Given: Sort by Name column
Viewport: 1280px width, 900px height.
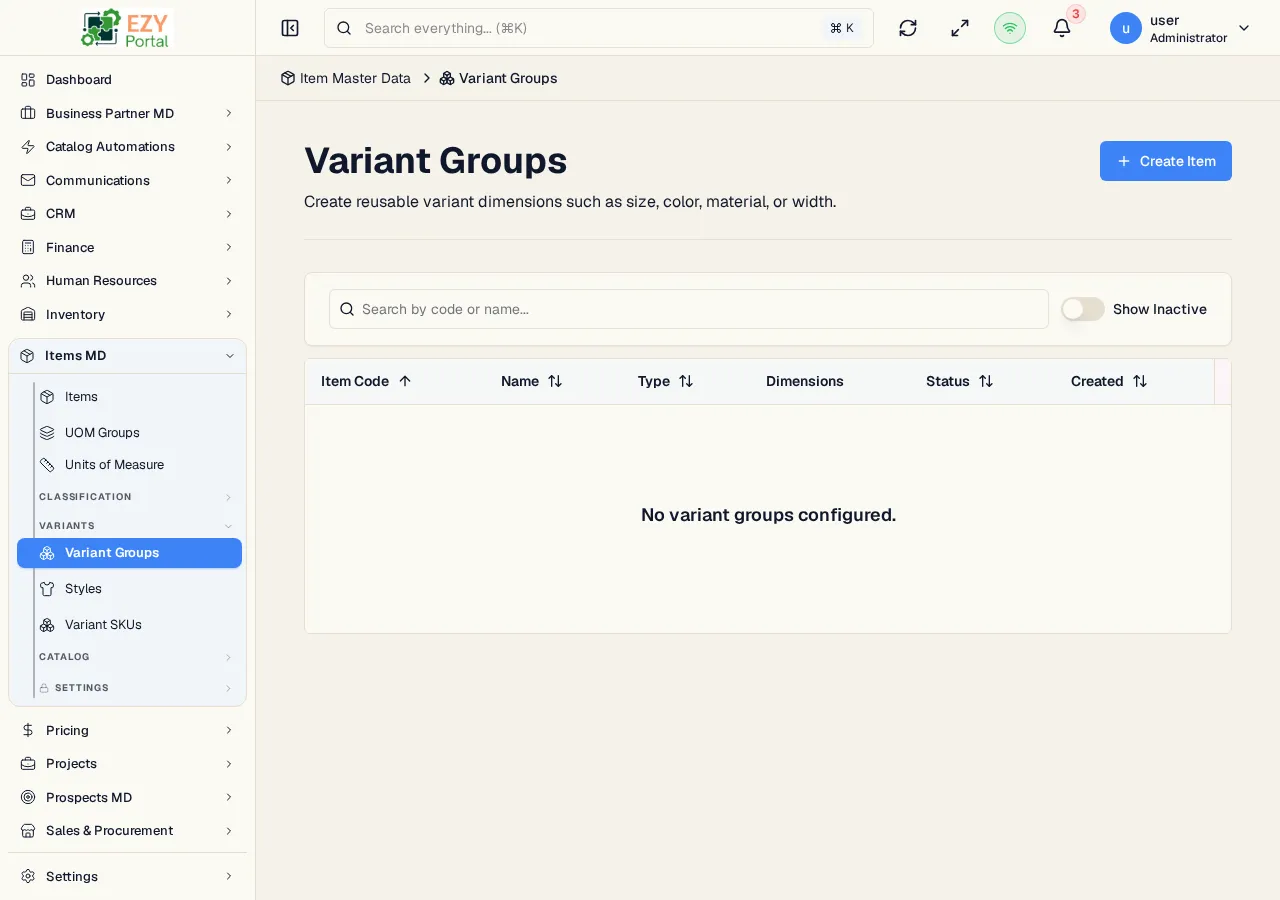Looking at the screenshot, I should [x=532, y=381].
